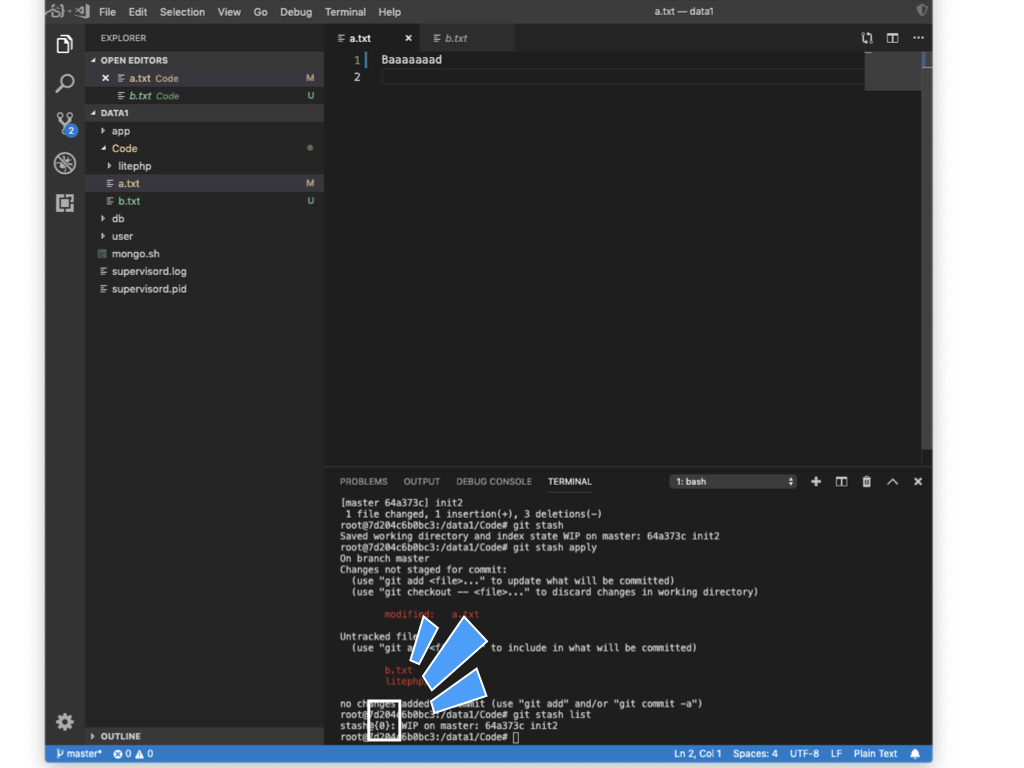The width and height of the screenshot is (1024, 768).
Task: Open the terminal selector dropdown '1: bash'
Action: [733, 482]
